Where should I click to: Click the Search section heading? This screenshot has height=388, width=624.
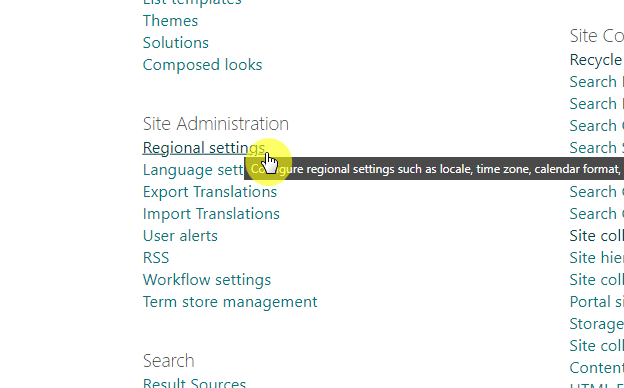[x=168, y=361]
